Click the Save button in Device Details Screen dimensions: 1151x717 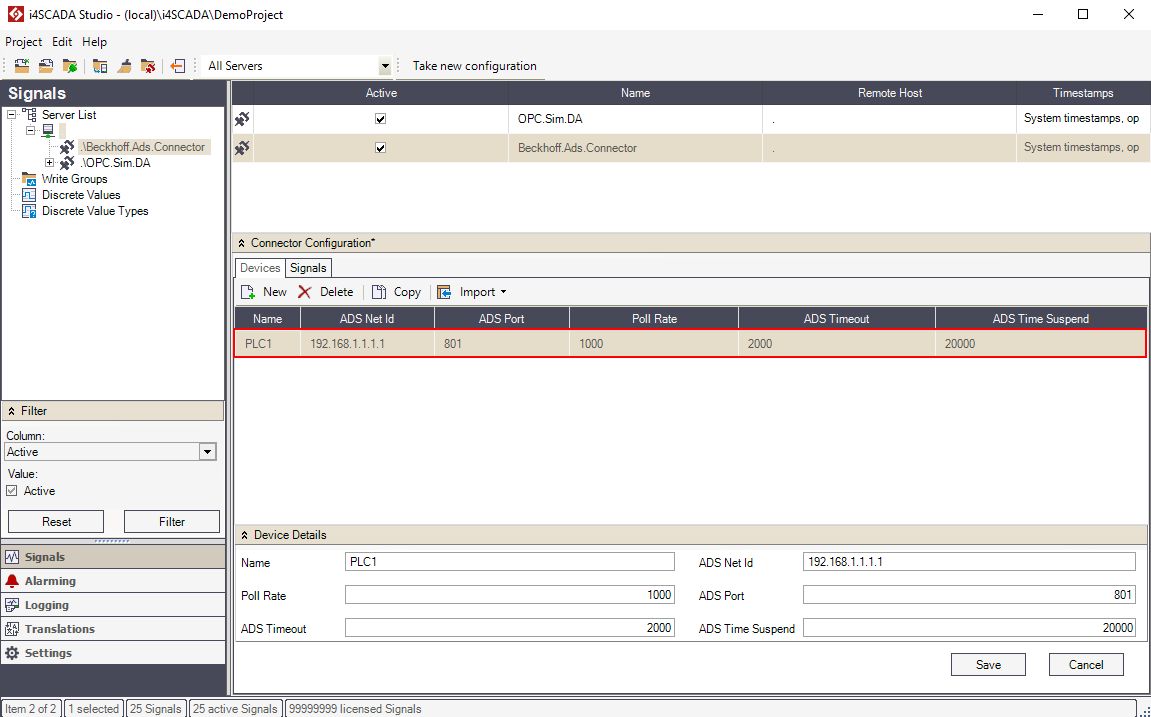[x=988, y=664]
